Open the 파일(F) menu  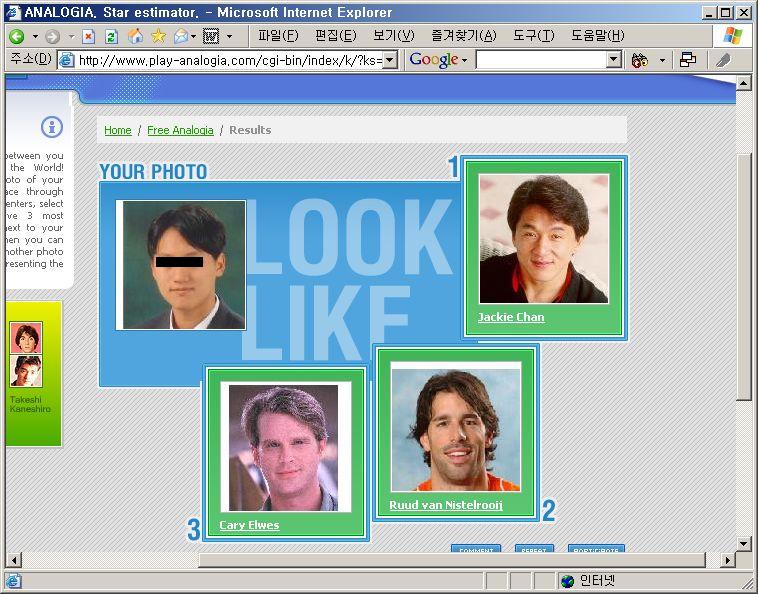click(x=278, y=36)
